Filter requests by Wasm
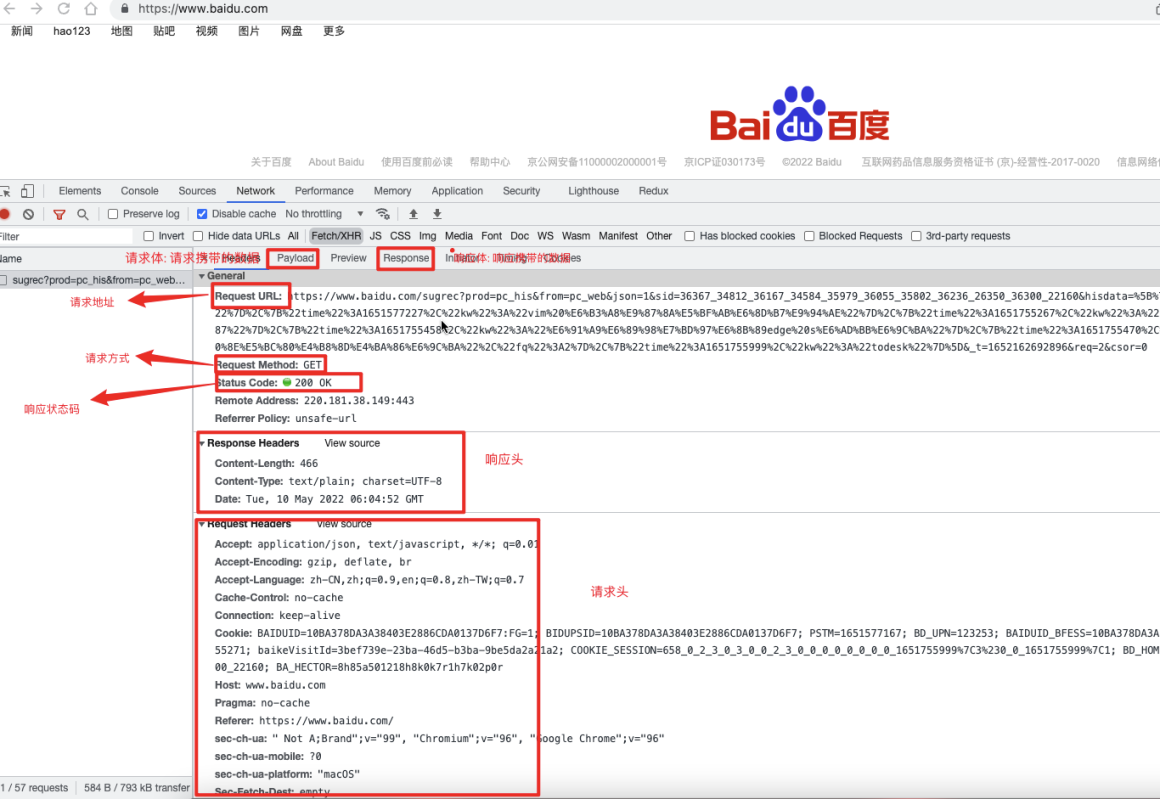This screenshot has height=799, width=1160. tap(576, 236)
